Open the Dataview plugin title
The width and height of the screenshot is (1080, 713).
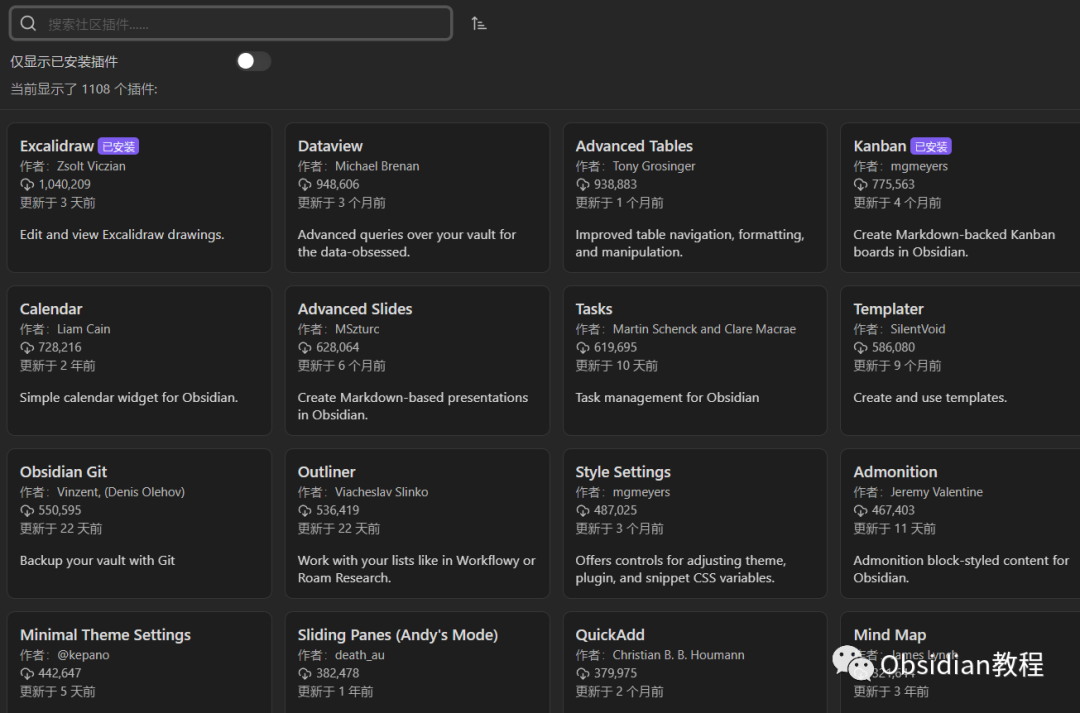coord(330,146)
